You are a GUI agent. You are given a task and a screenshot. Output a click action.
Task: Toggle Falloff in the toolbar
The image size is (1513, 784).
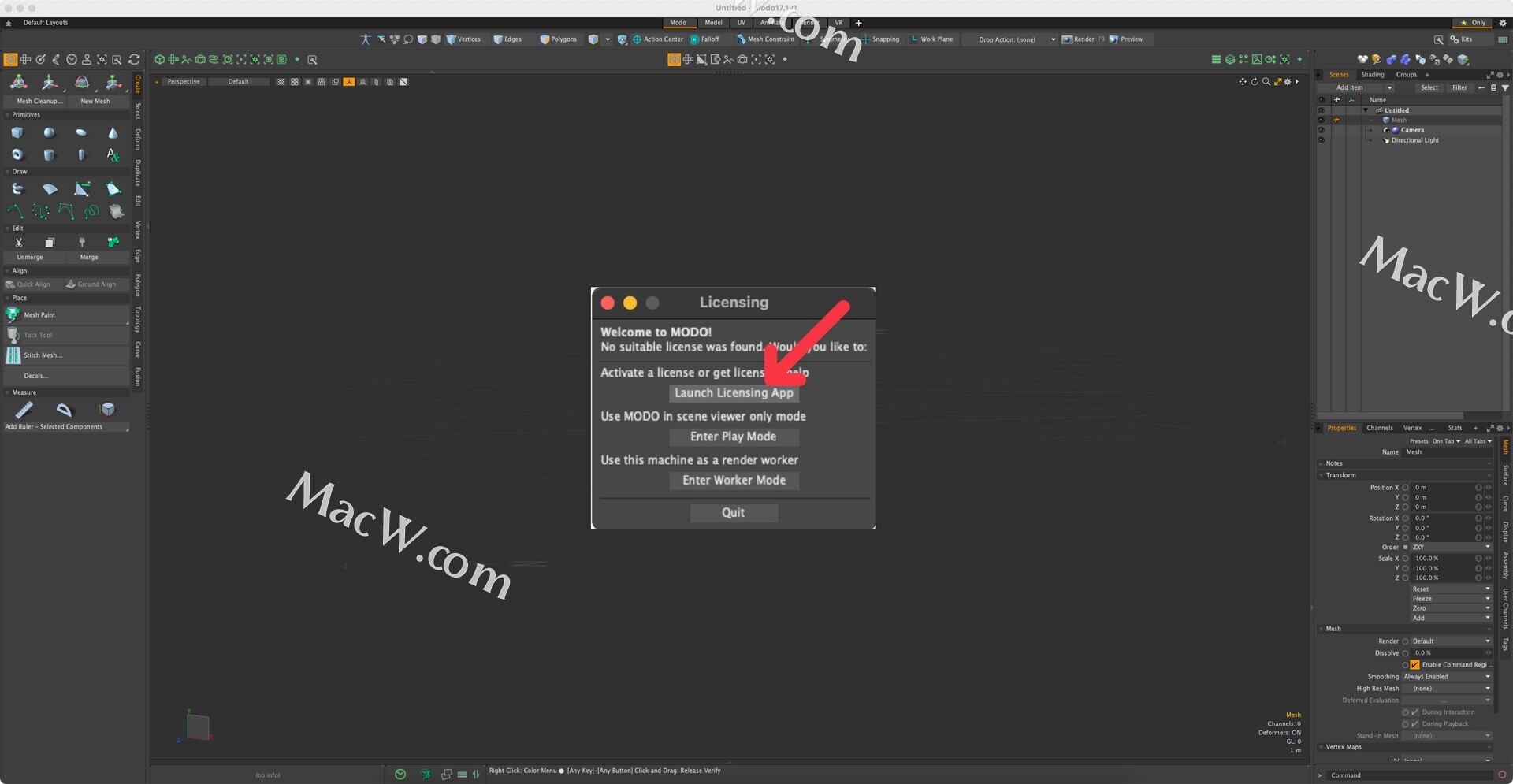pos(704,39)
